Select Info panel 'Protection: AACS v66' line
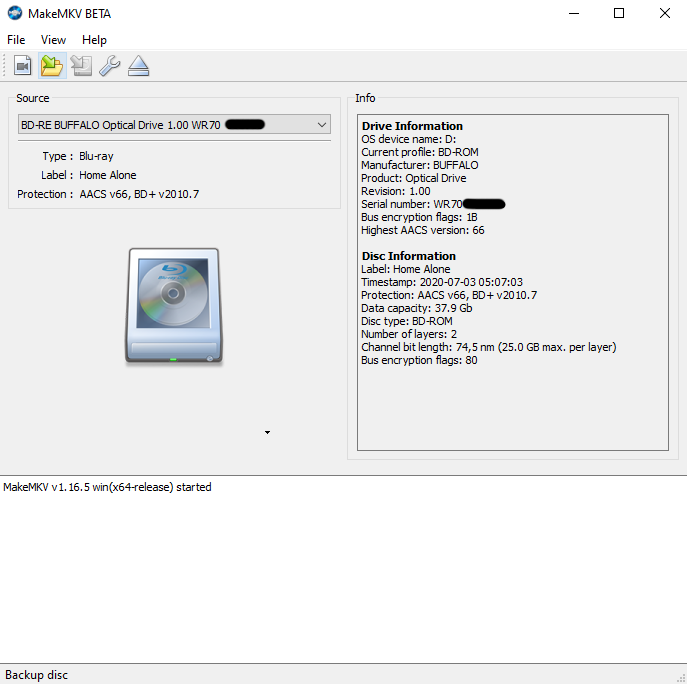The image size is (687, 684). [x=449, y=295]
